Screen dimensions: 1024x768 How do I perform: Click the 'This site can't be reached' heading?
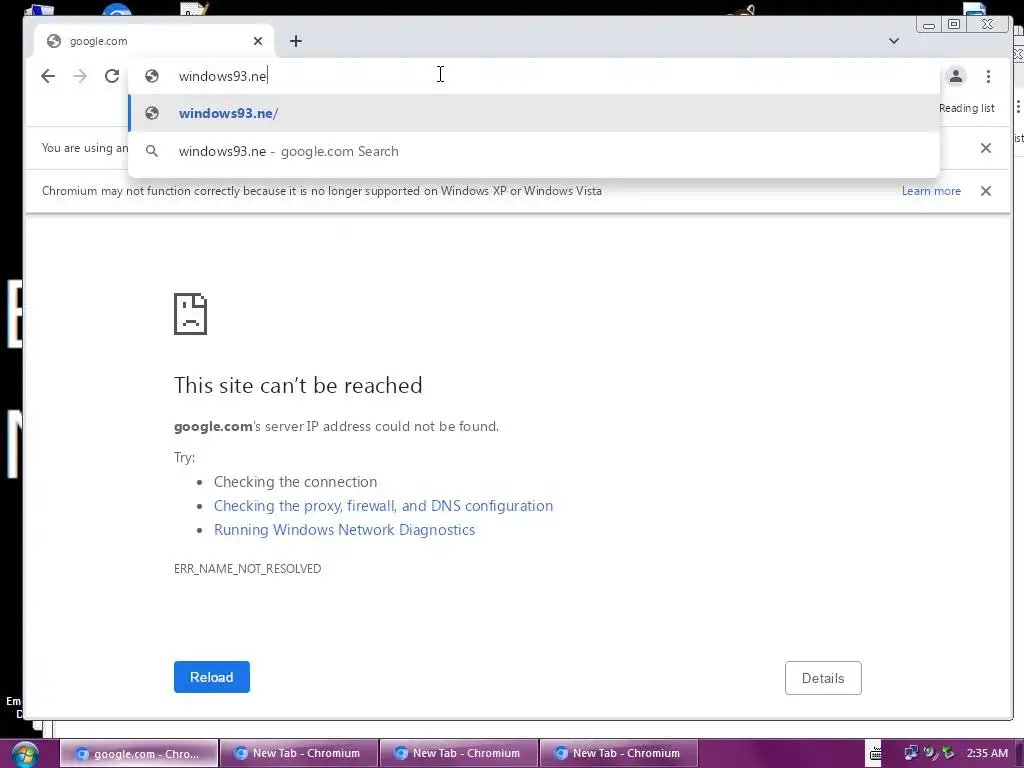[298, 385]
